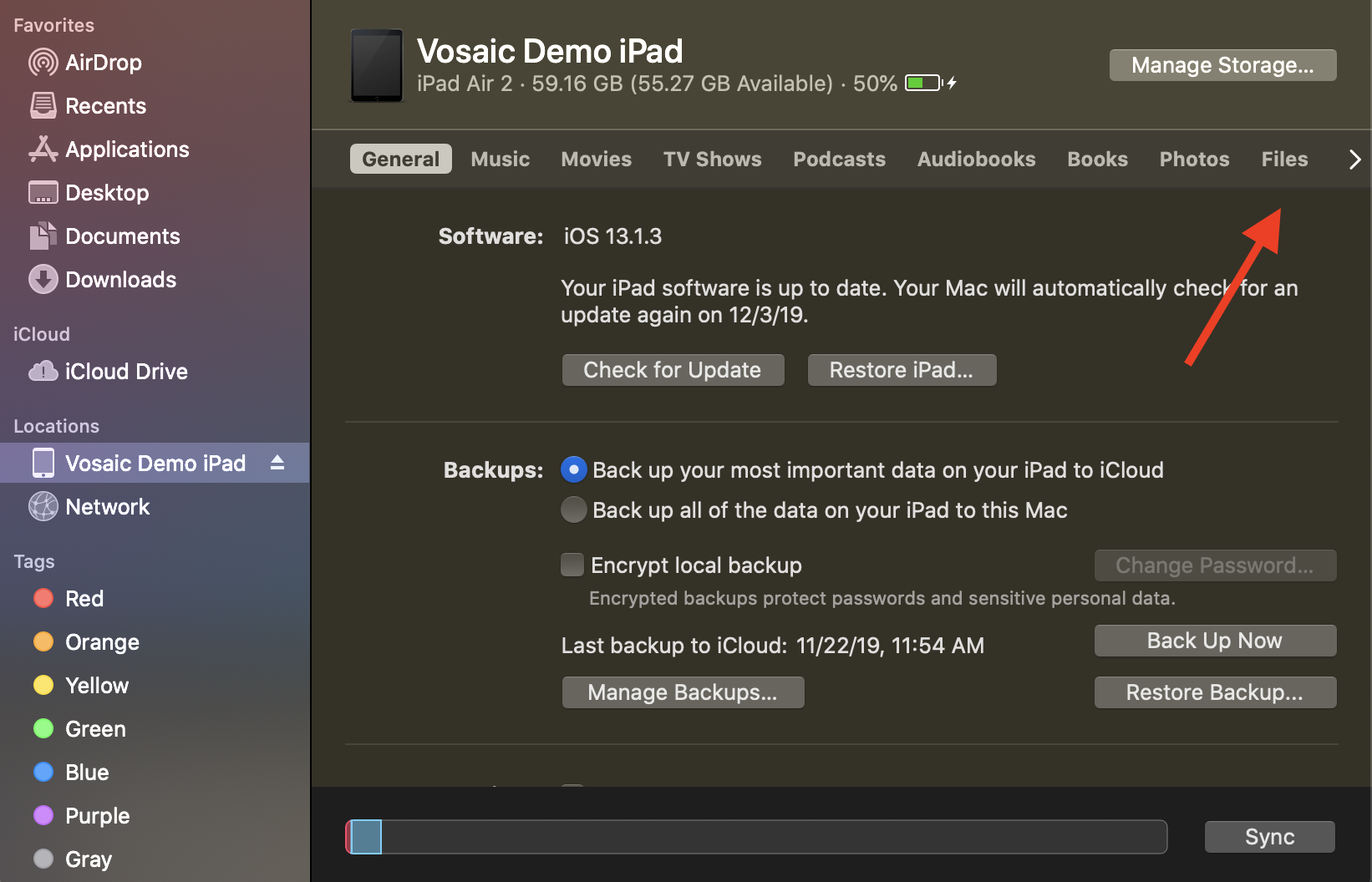Open the Movies tab
The image size is (1372, 882).
point(597,159)
